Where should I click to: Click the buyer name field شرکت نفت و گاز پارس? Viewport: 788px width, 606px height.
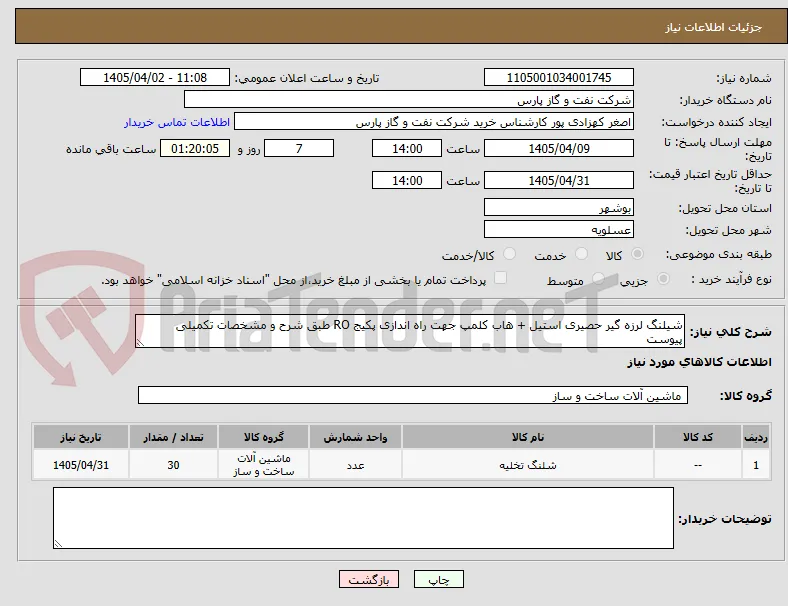[x=409, y=99]
